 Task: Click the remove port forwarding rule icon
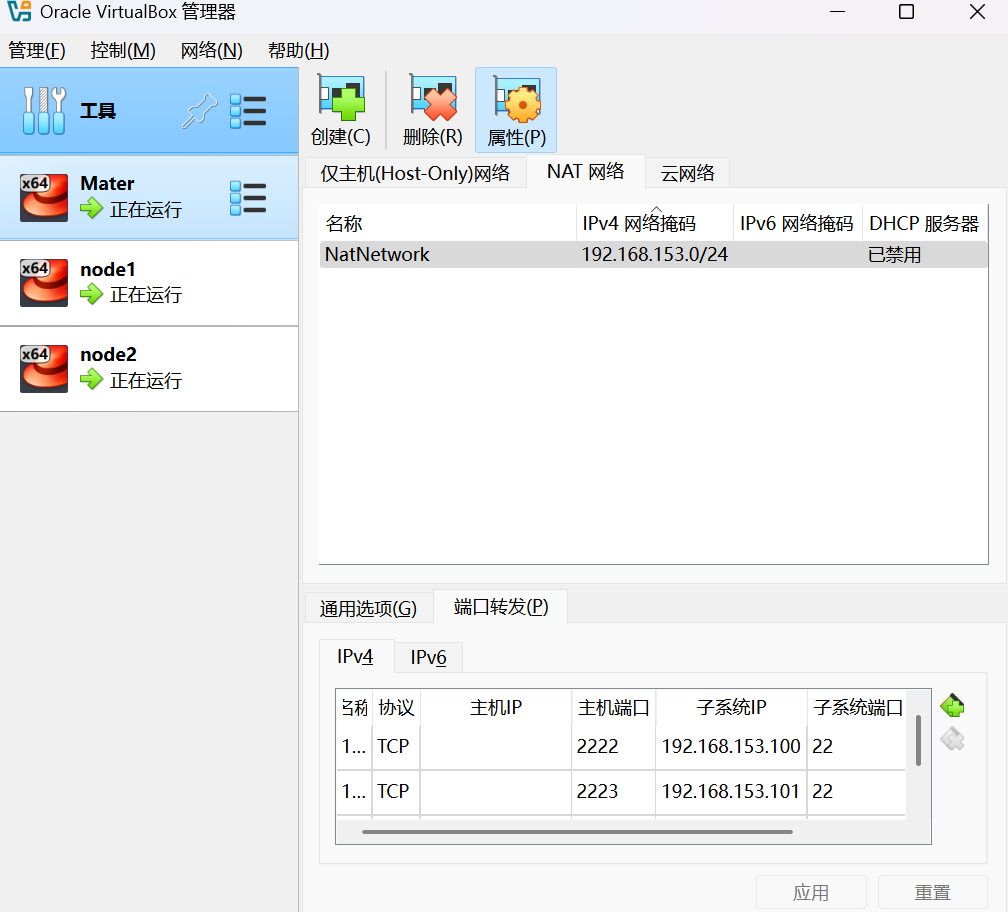[x=952, y=738]
